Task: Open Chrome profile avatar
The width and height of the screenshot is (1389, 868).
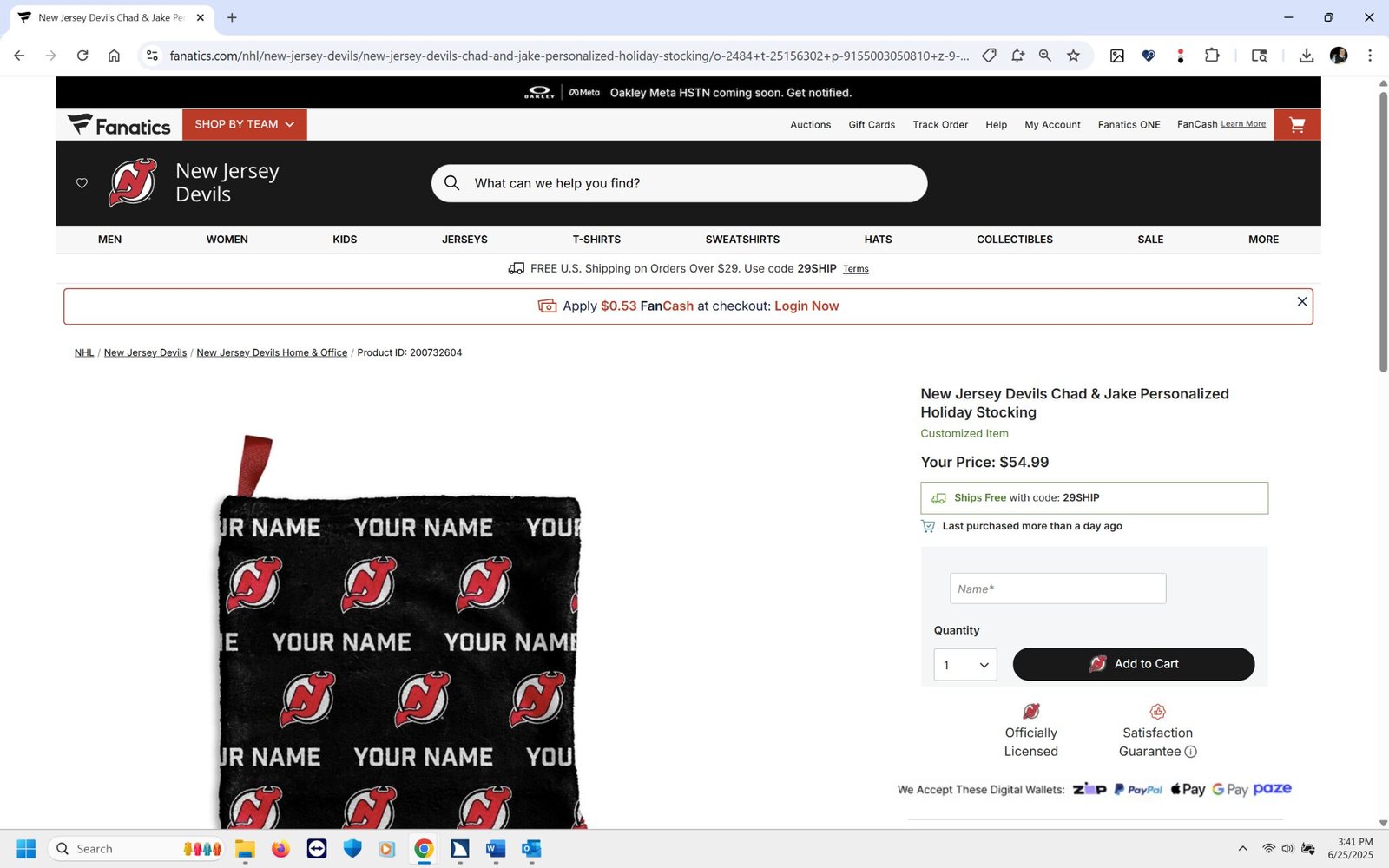Action: [1339, 56]
